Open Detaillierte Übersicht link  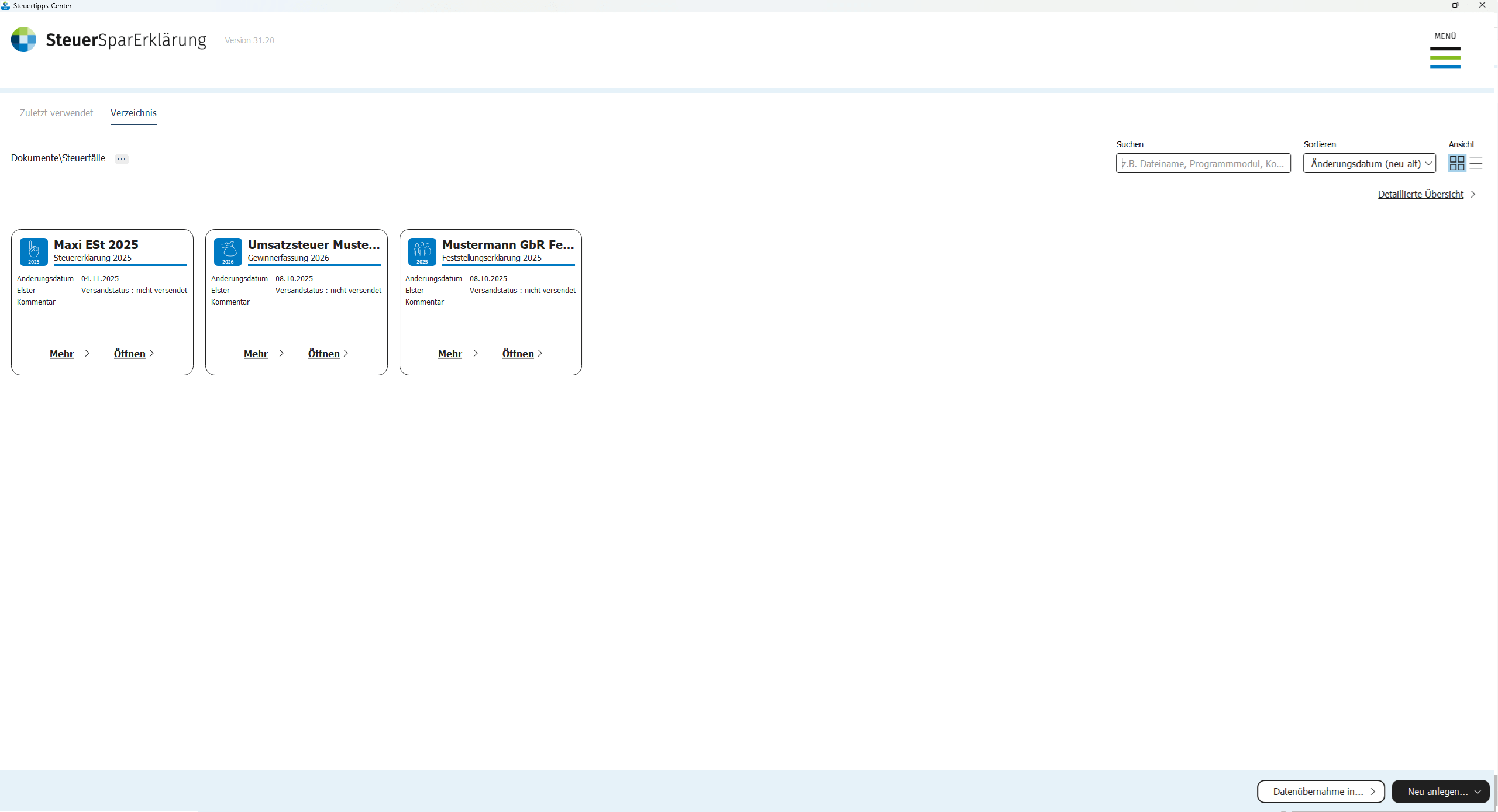(1421, 194)
